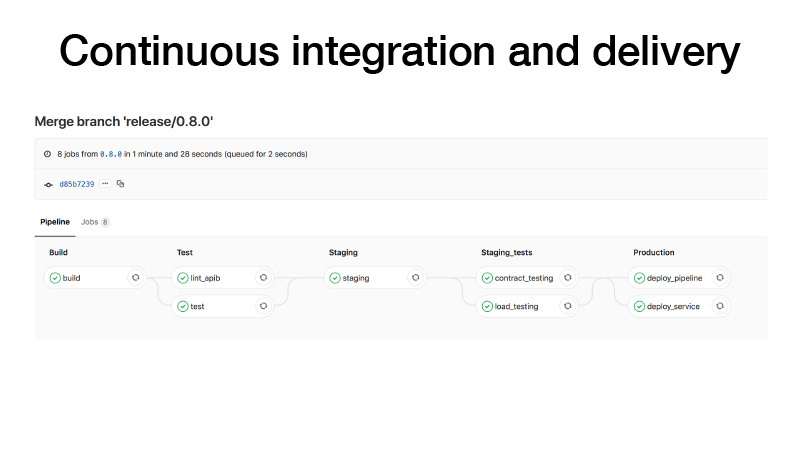This screenshot has height=450, width=800.
Task: Switch to the Pipeline tab
Action: (55, 221)
